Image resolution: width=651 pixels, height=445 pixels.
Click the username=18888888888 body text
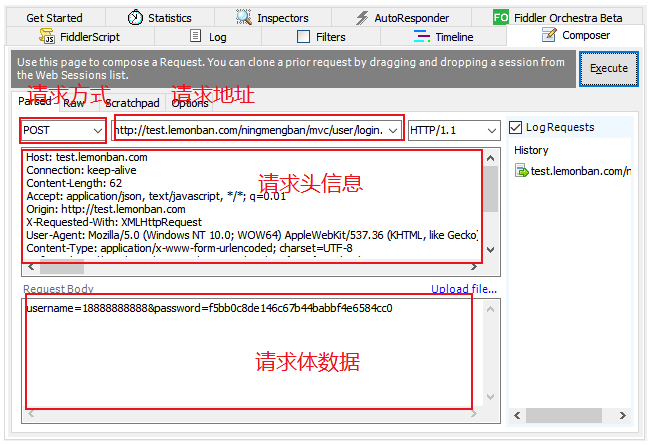coord(209,308)
